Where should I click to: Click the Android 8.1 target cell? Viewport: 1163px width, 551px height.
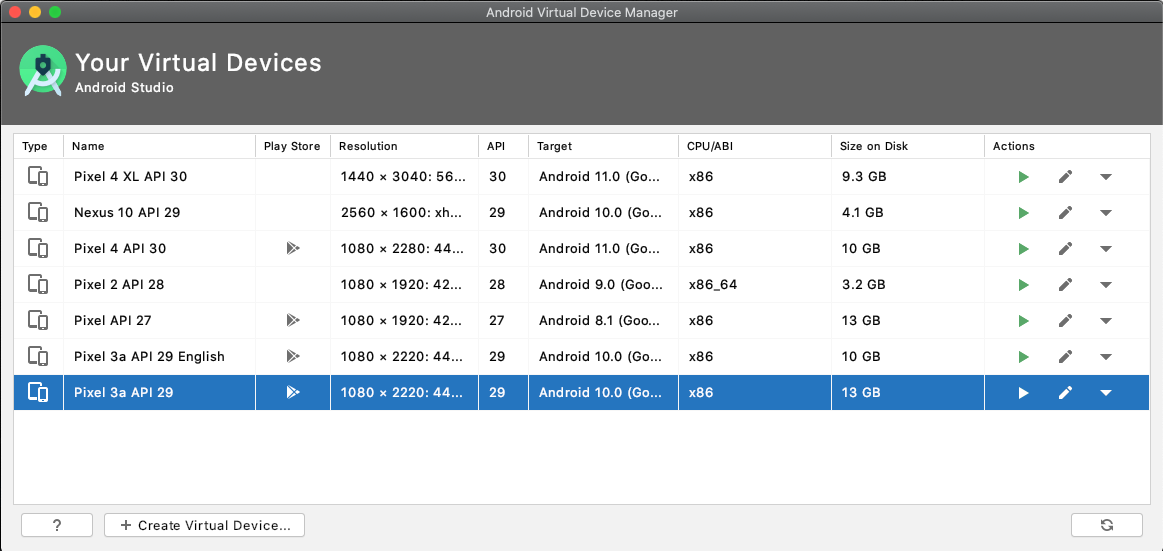tap(602, 320)
